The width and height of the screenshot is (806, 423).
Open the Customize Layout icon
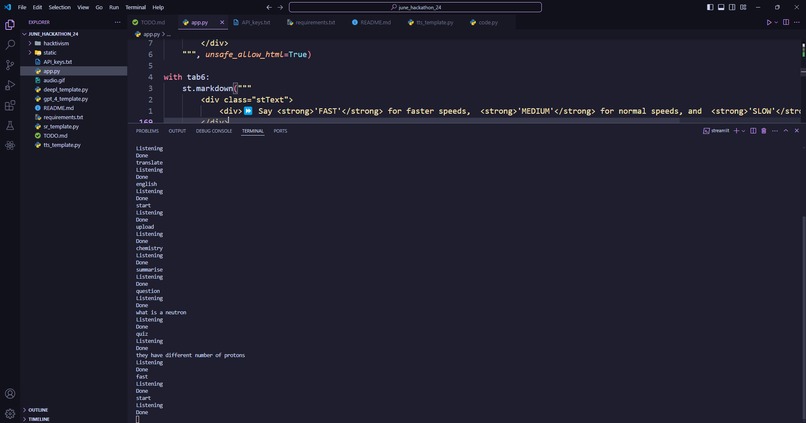click(x=743, y=7)
